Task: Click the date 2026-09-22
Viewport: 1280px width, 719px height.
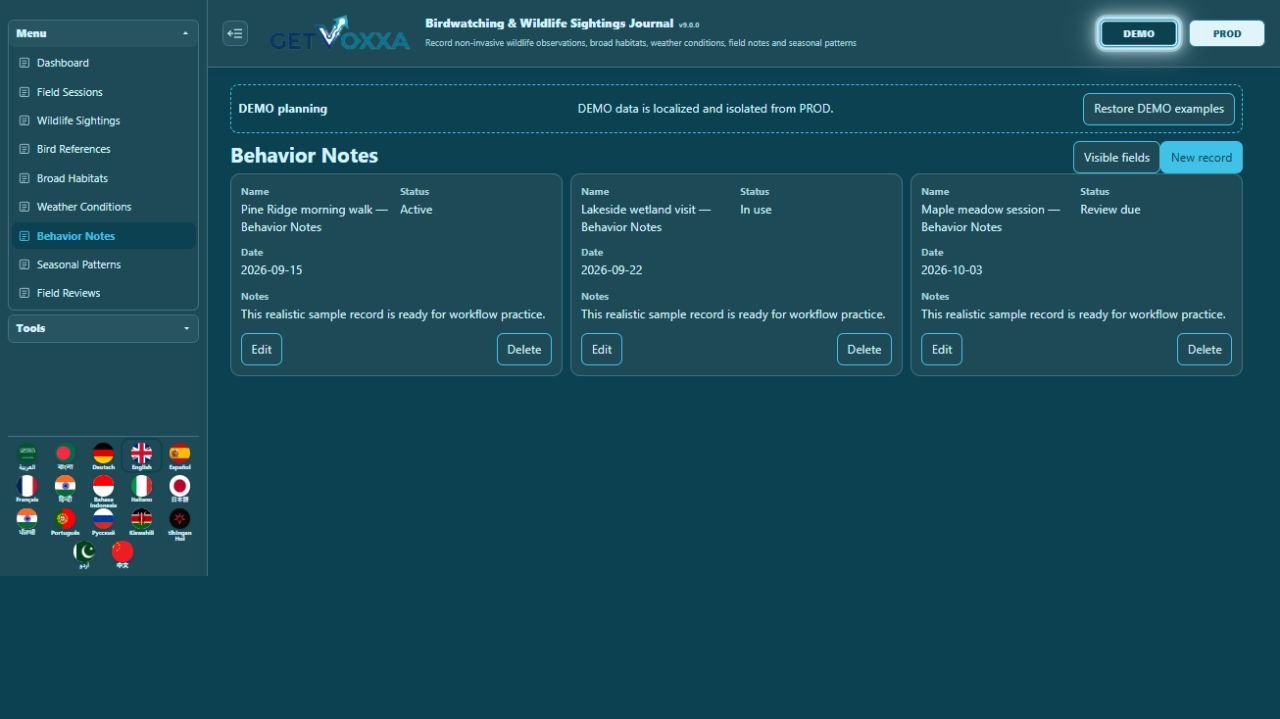Action: click(611, 270)
